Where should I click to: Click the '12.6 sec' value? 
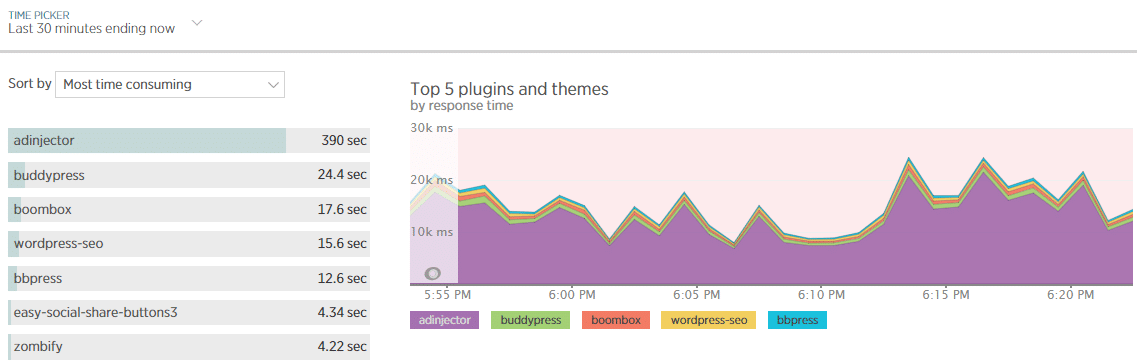(x=342, y=278)
